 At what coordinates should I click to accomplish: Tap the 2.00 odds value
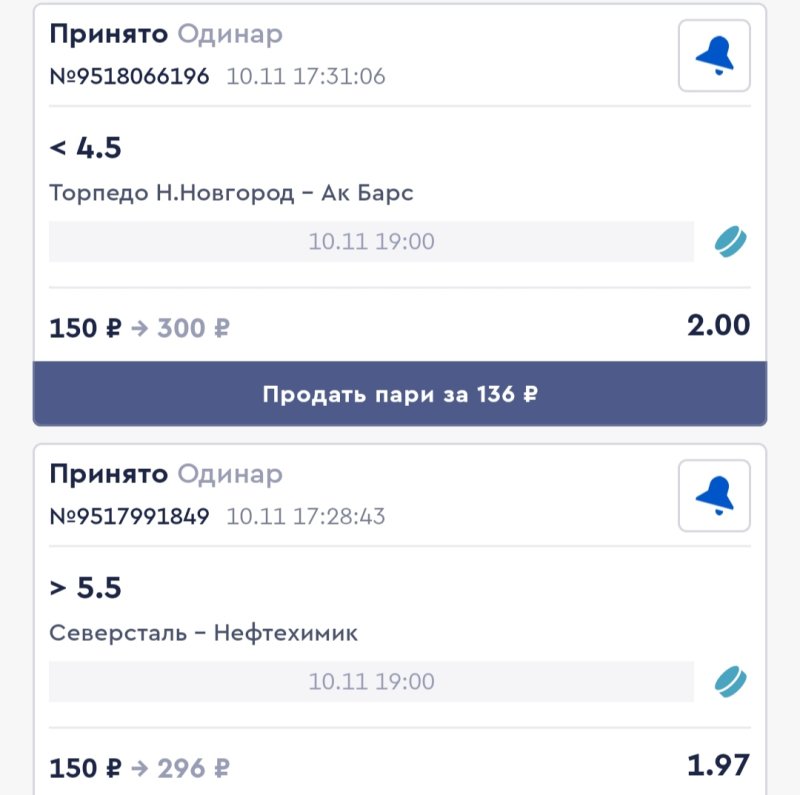tap(718, 325)
